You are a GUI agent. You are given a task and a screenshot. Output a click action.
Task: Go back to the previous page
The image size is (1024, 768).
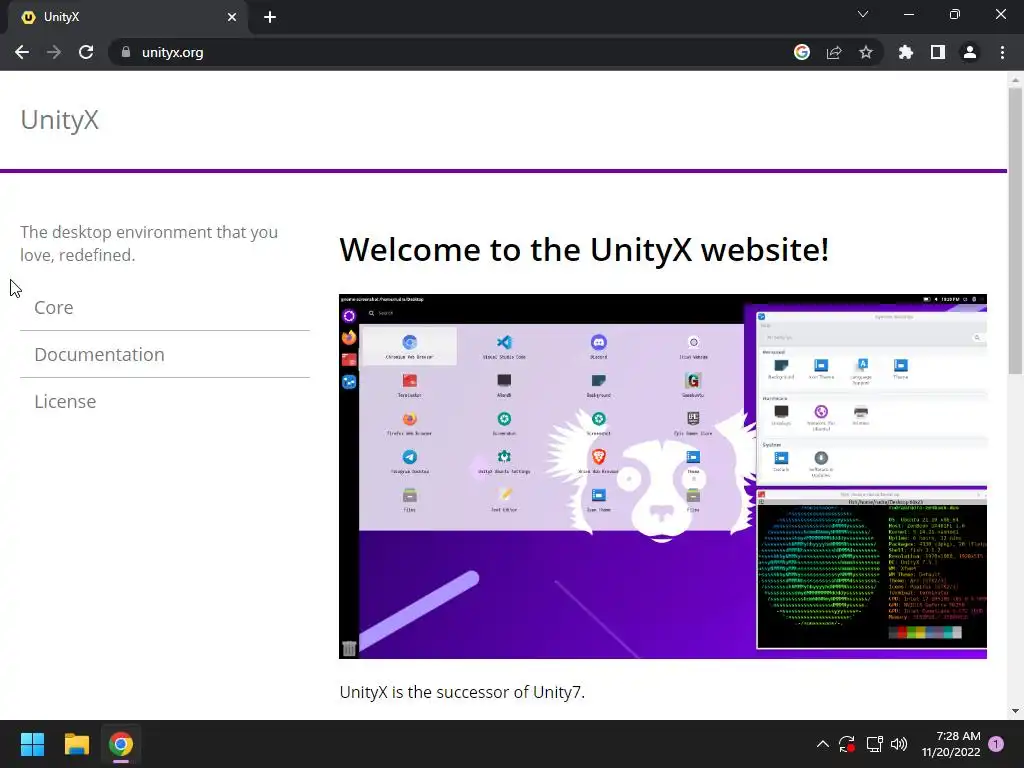click(x=22, y=52)
